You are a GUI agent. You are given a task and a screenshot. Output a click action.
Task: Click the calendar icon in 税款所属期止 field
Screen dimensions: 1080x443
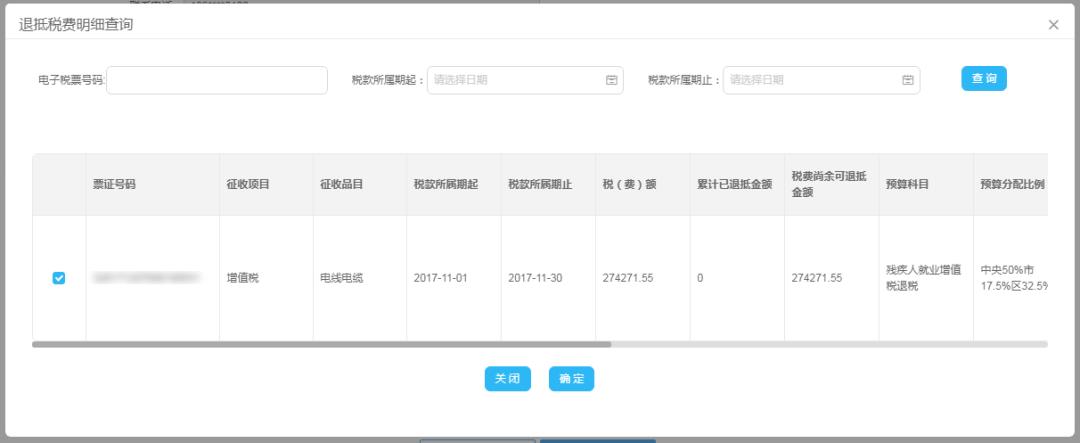907,80
